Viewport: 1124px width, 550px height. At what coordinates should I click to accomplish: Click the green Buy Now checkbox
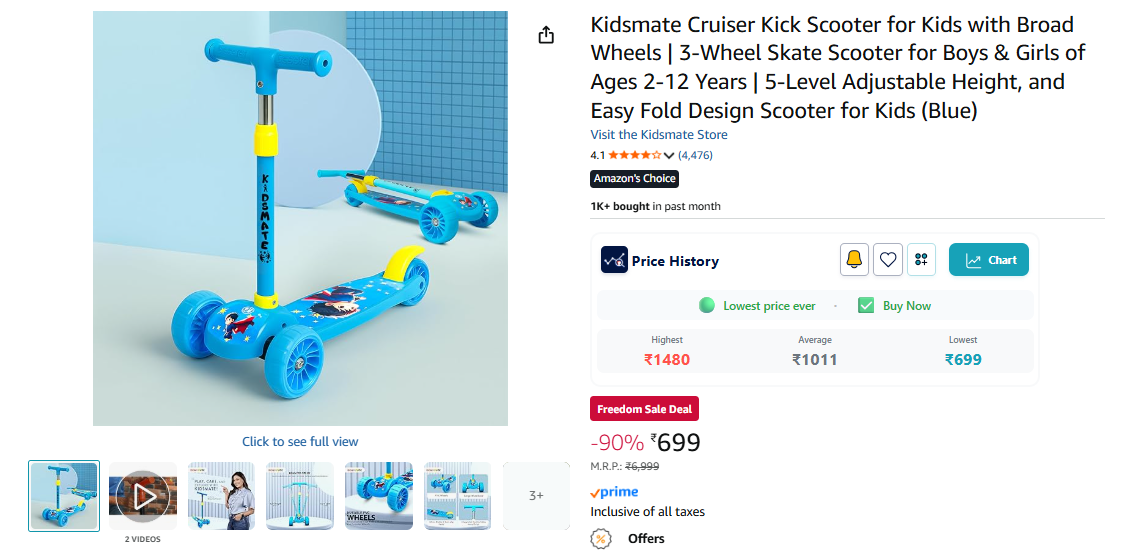pos(866,306)
